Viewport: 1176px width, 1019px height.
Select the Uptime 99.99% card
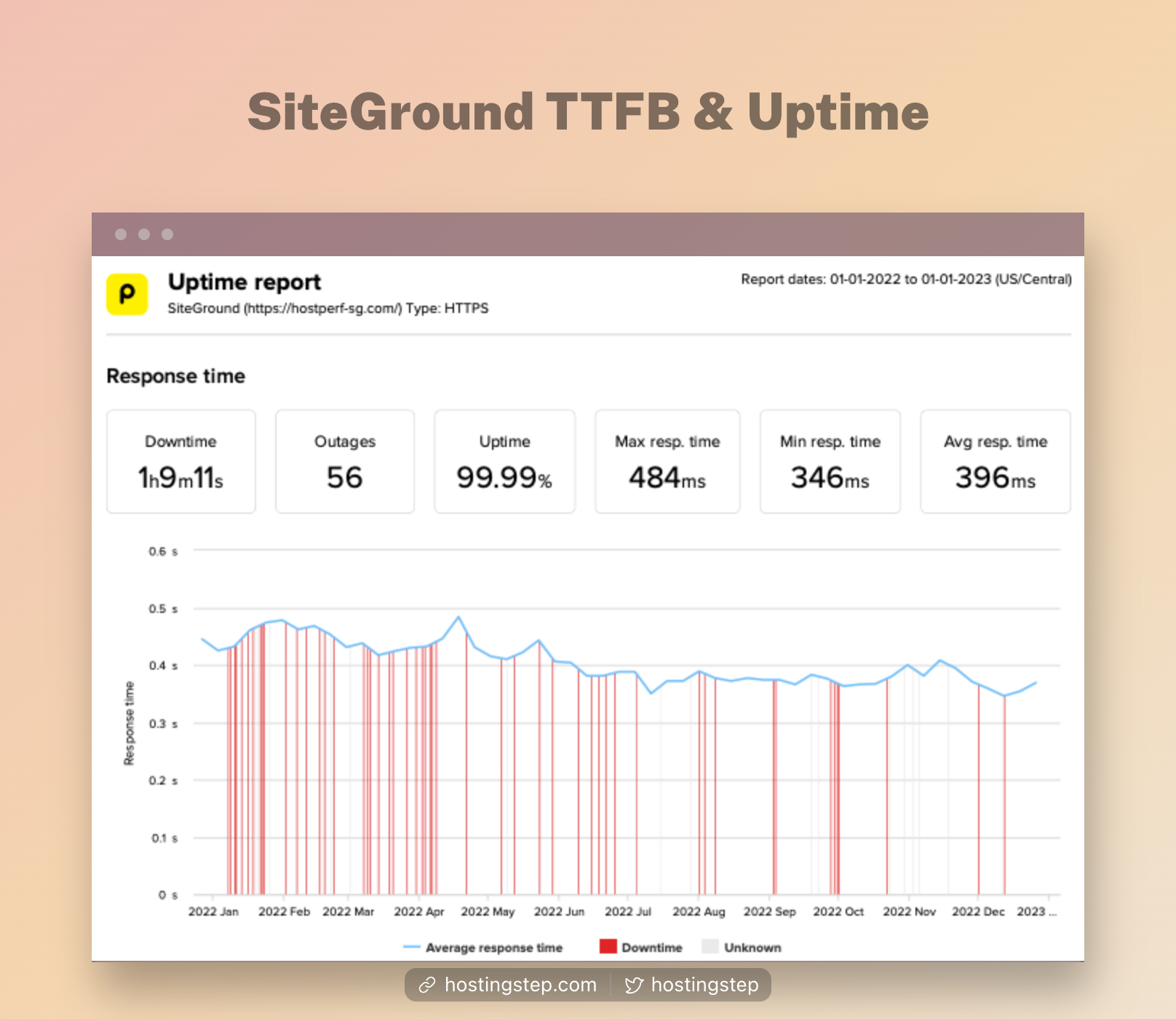pos(504,461)
